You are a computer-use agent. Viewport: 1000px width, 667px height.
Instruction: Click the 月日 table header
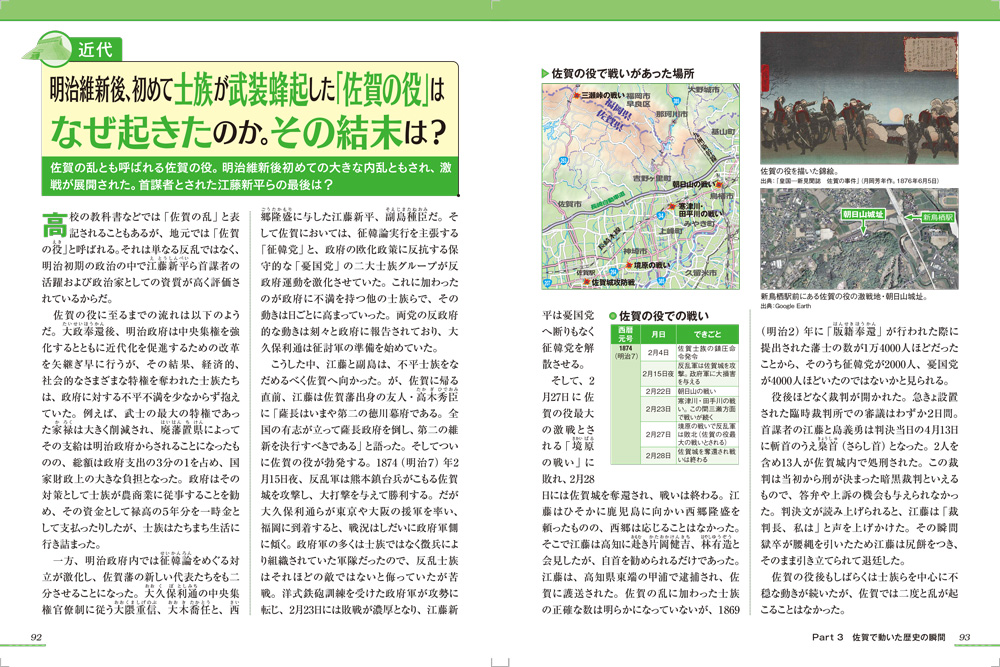point(658,334)
